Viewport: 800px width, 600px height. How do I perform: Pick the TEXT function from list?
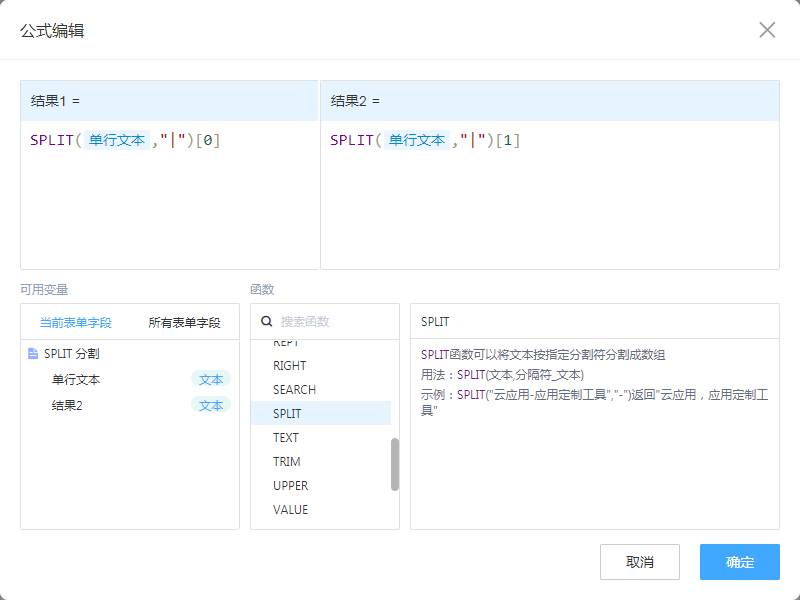(x=286, y=438)
